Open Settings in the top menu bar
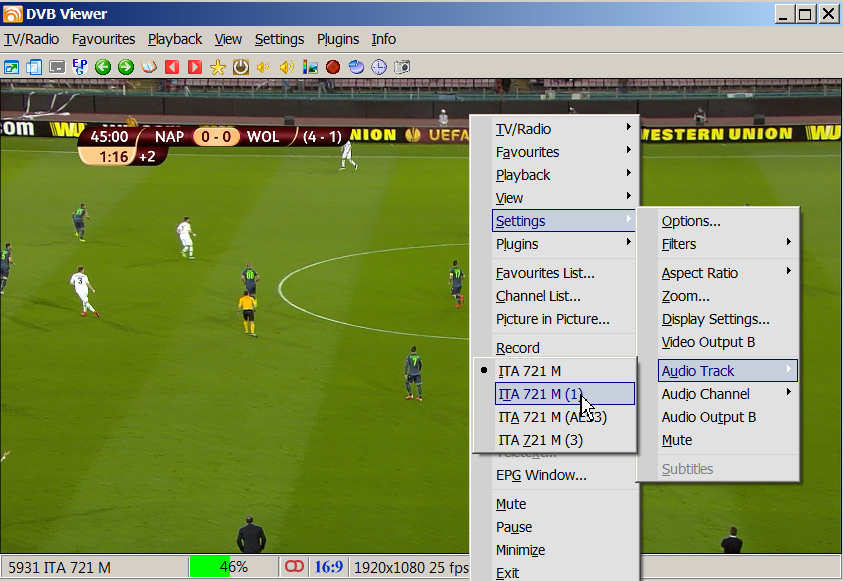 [x=279, y=39]
